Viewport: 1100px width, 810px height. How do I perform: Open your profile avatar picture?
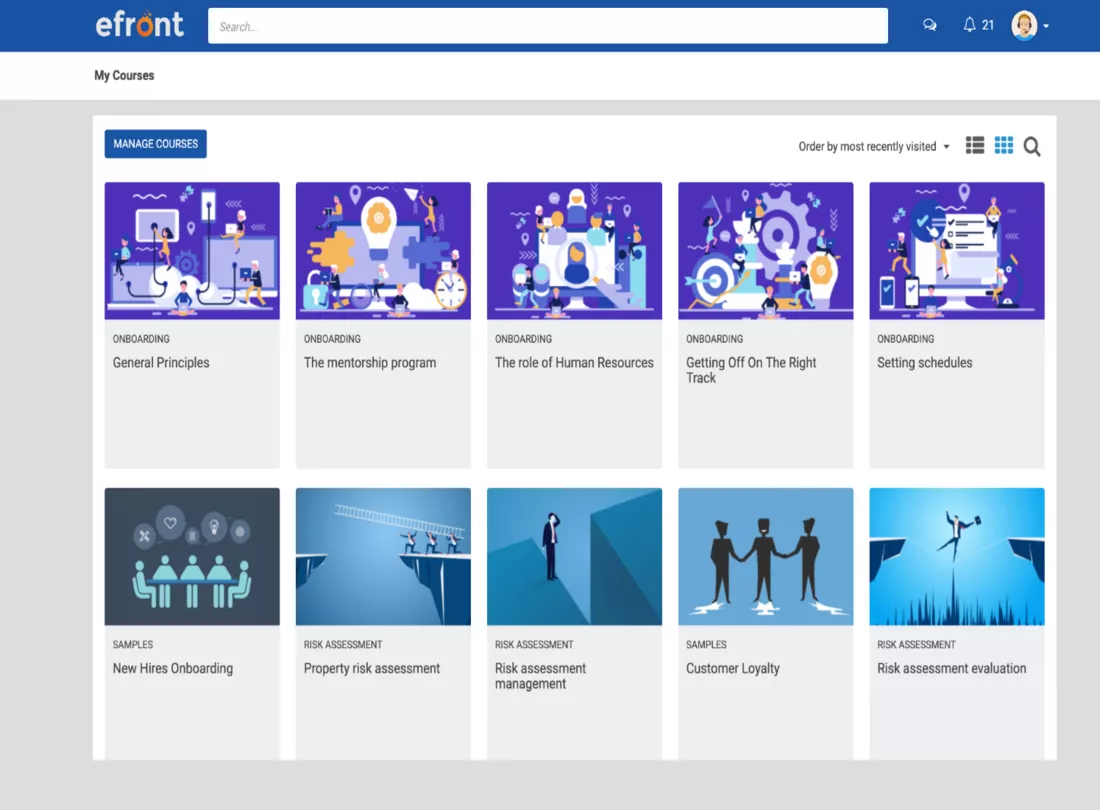point(1021,24)
